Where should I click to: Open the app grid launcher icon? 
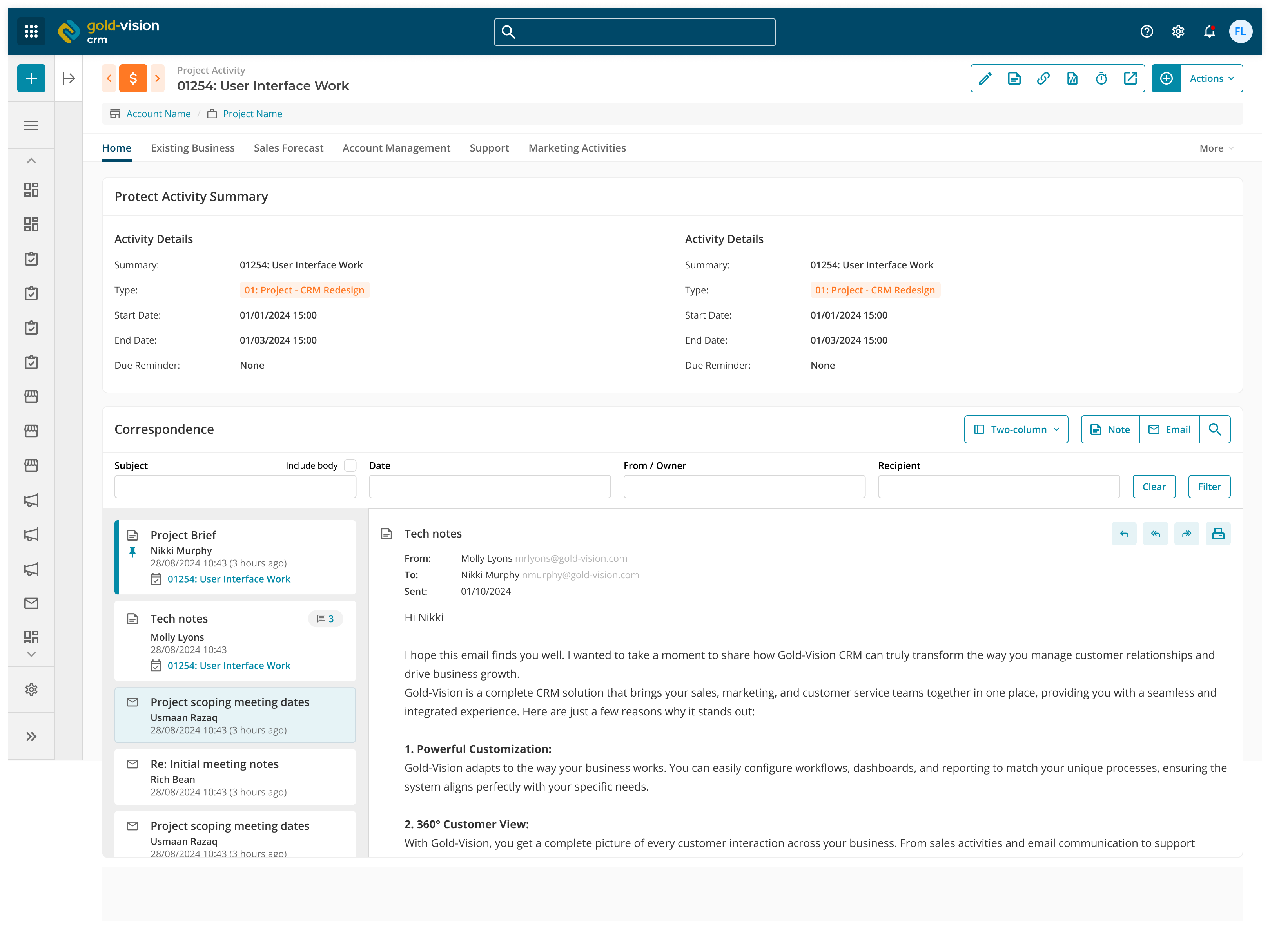(31, 32)
